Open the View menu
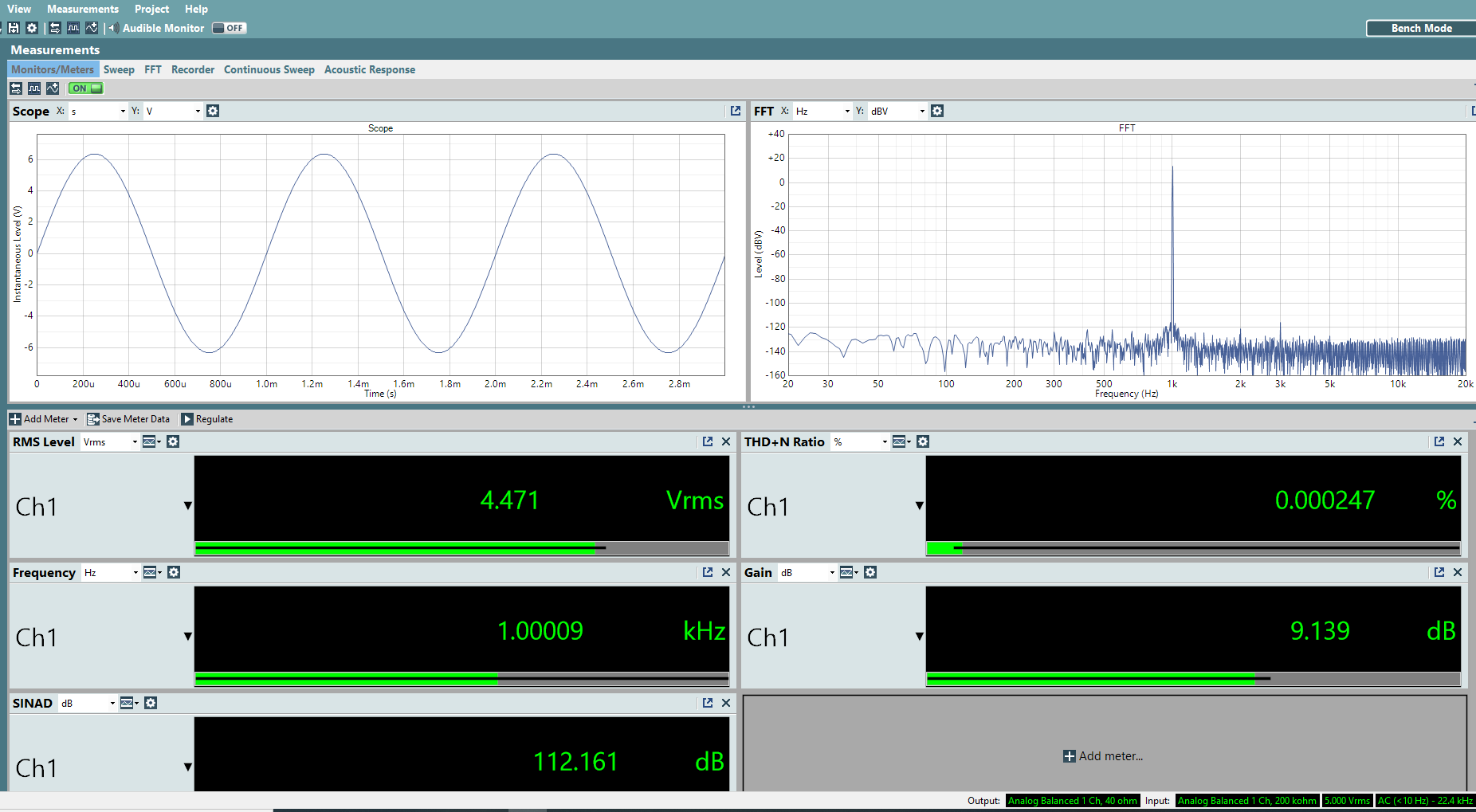 coord(19,9)
